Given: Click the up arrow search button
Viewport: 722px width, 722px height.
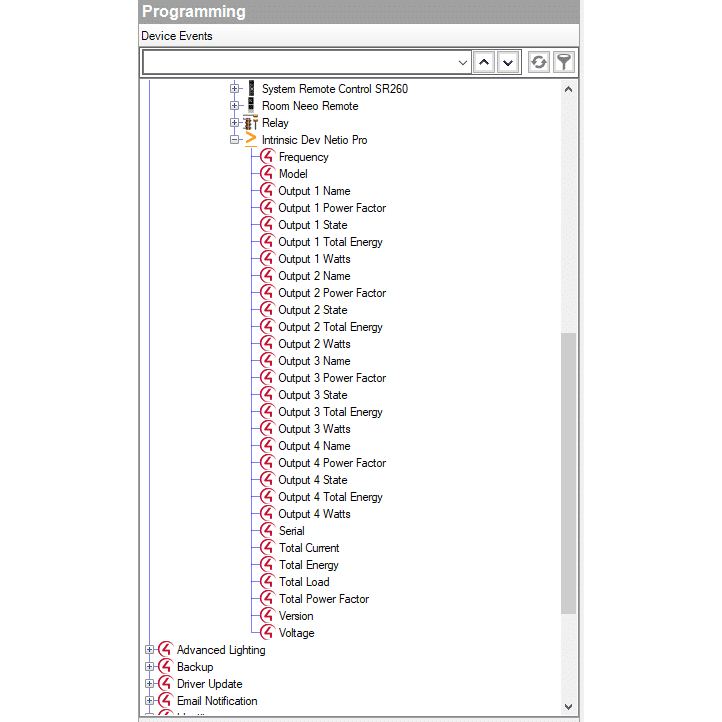Looking at the screenshot, I should click(x=484, y=62).
